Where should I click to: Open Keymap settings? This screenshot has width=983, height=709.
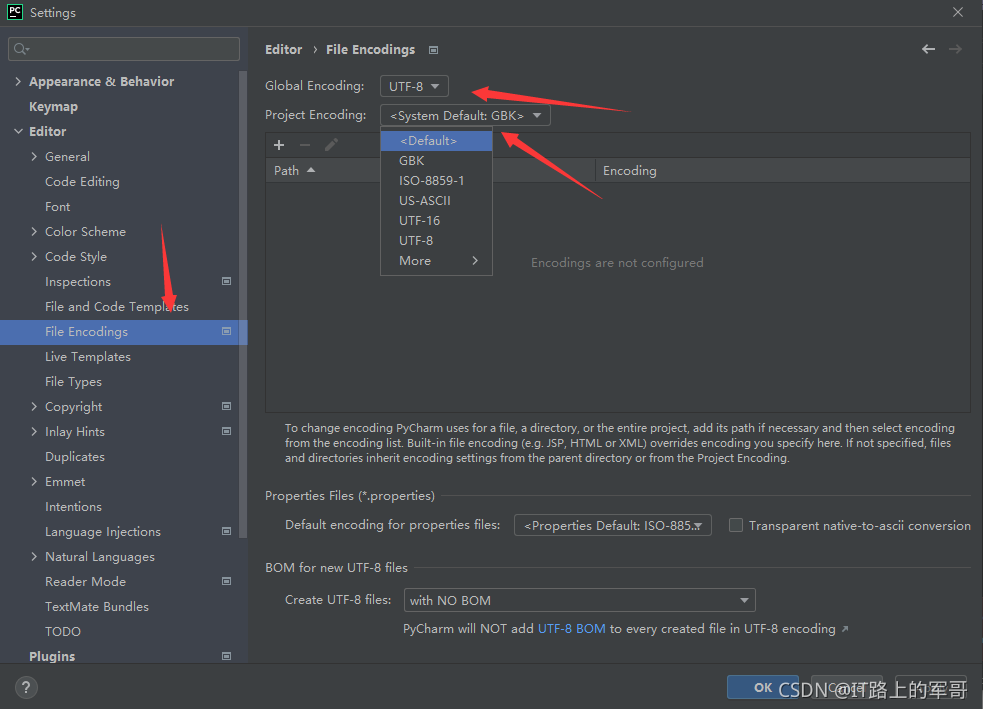(x=53, y=107)
